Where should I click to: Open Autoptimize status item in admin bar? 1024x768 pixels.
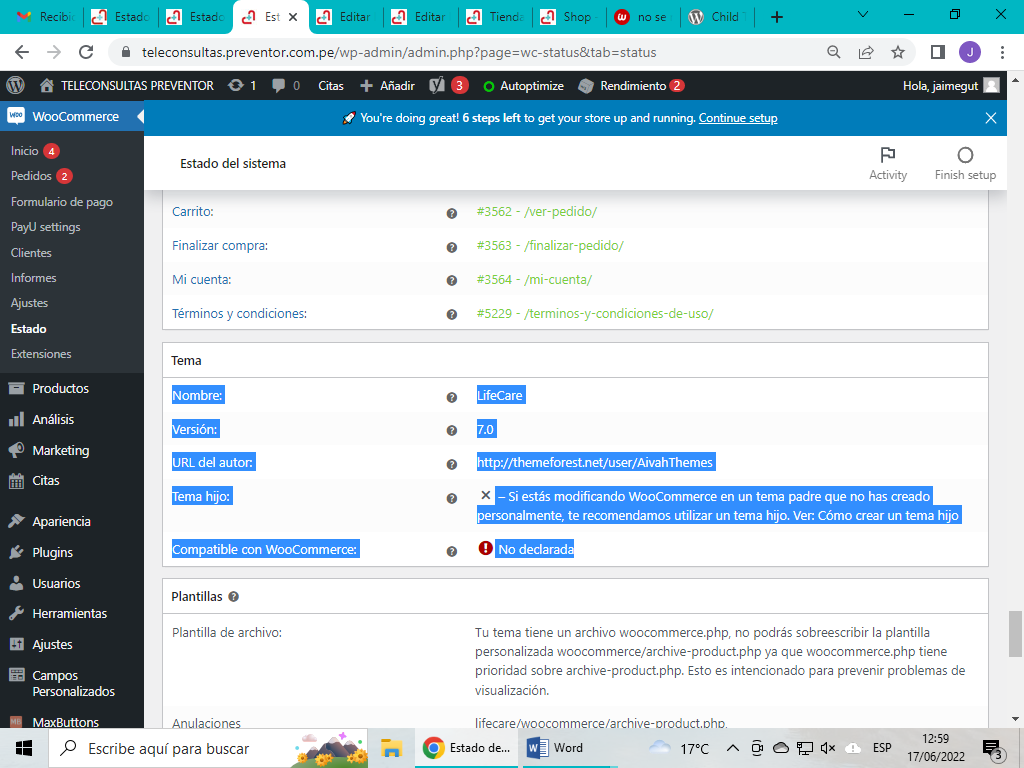[523, 86]
